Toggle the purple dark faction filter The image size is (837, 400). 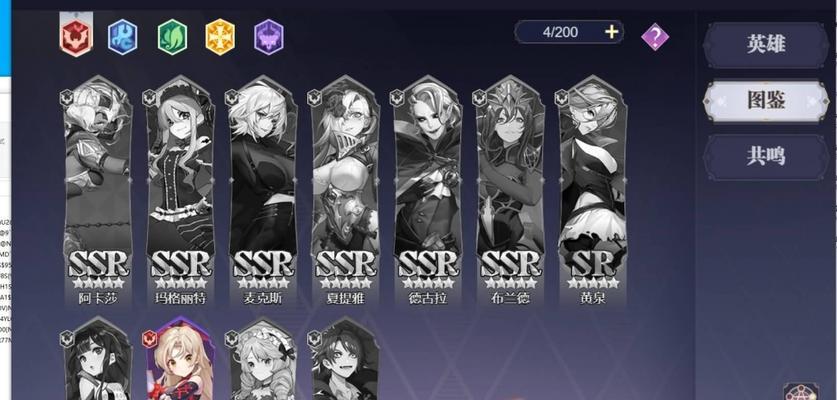point(269,37)
